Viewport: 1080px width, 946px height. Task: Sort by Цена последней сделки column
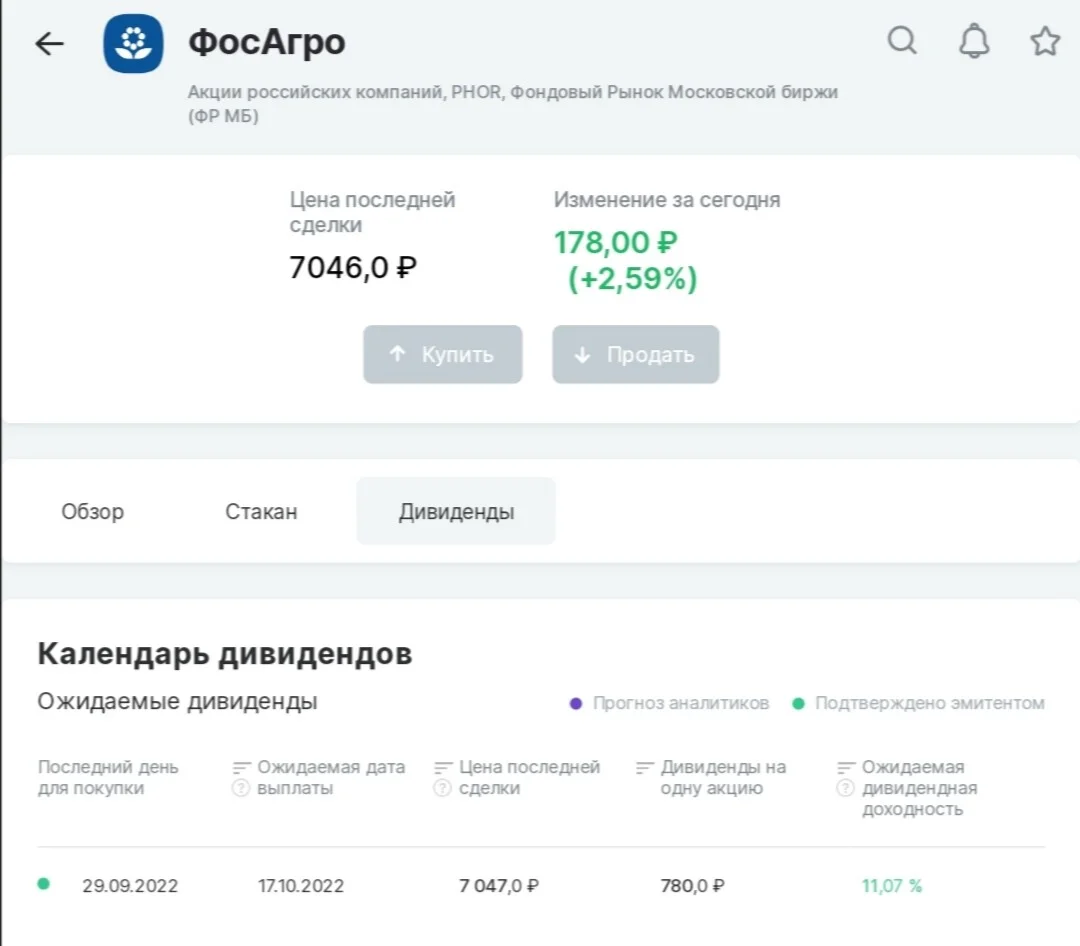pyautogui.click(x=443, y=767)
